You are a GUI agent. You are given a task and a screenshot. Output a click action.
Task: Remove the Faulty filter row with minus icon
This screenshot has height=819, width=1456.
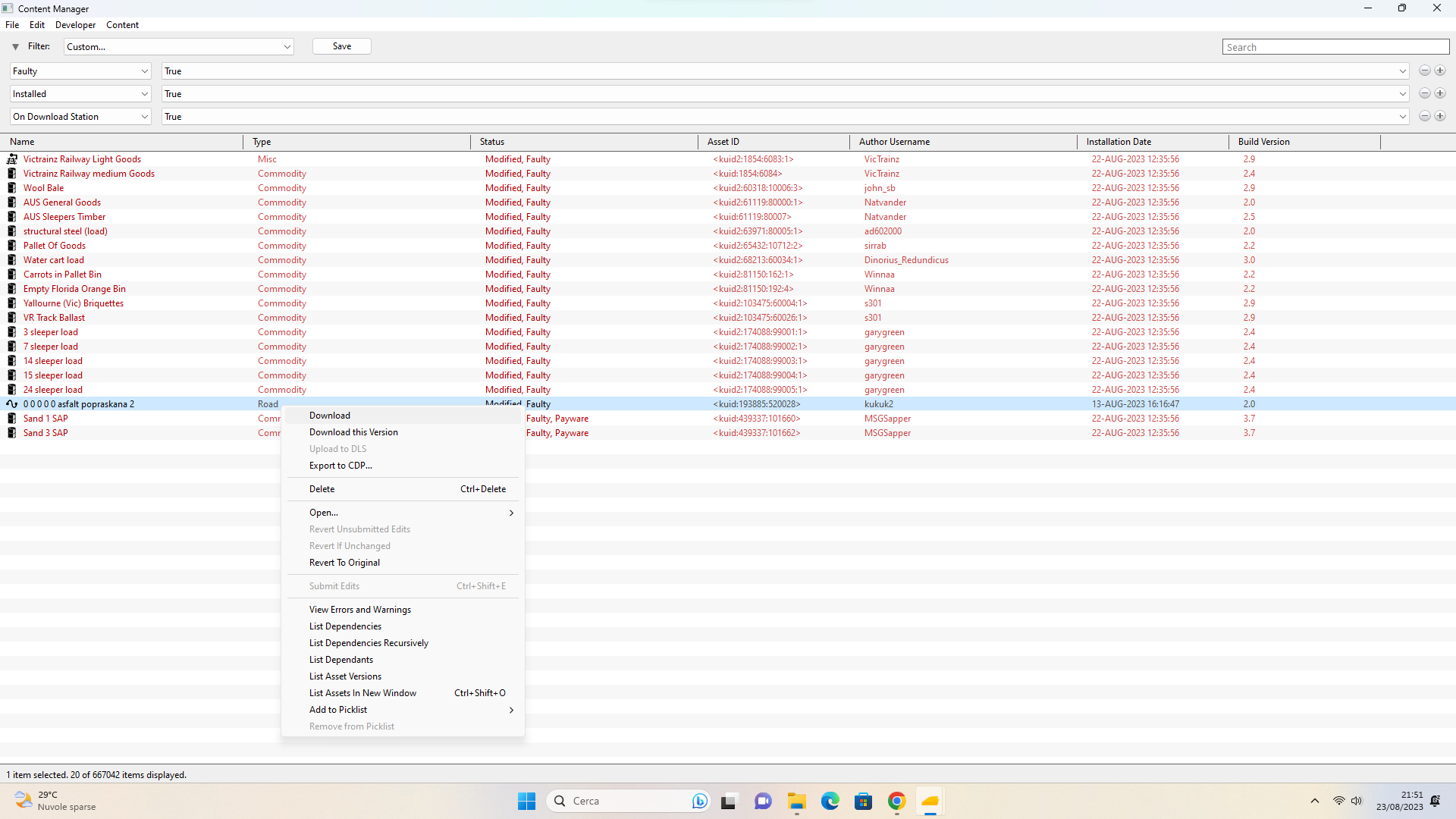point(1425,71)
